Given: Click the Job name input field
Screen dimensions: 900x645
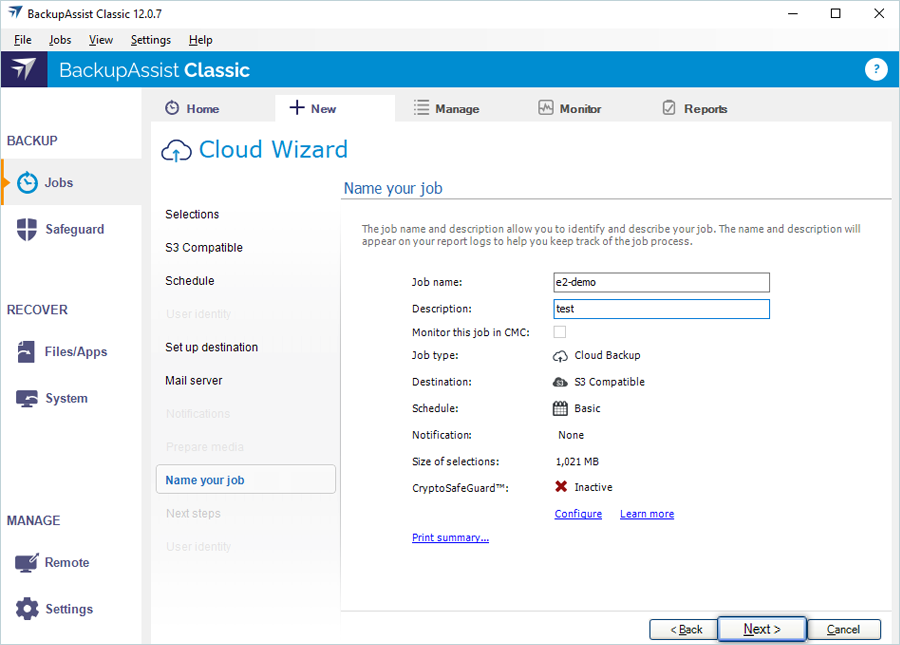Looking at the screenshot, I should tap(661, 282).
